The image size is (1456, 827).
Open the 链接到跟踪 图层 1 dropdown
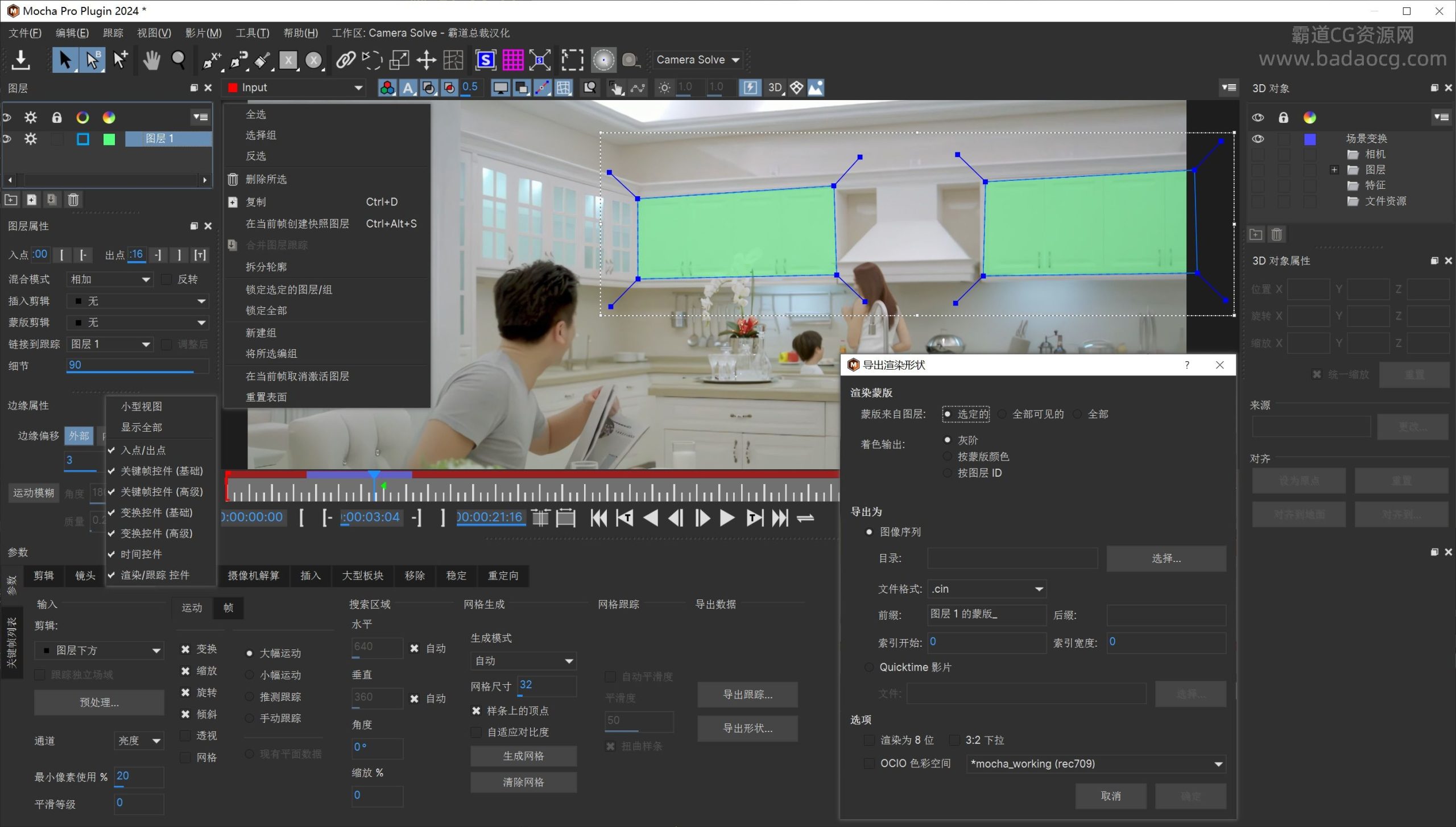tap(110, 344)
